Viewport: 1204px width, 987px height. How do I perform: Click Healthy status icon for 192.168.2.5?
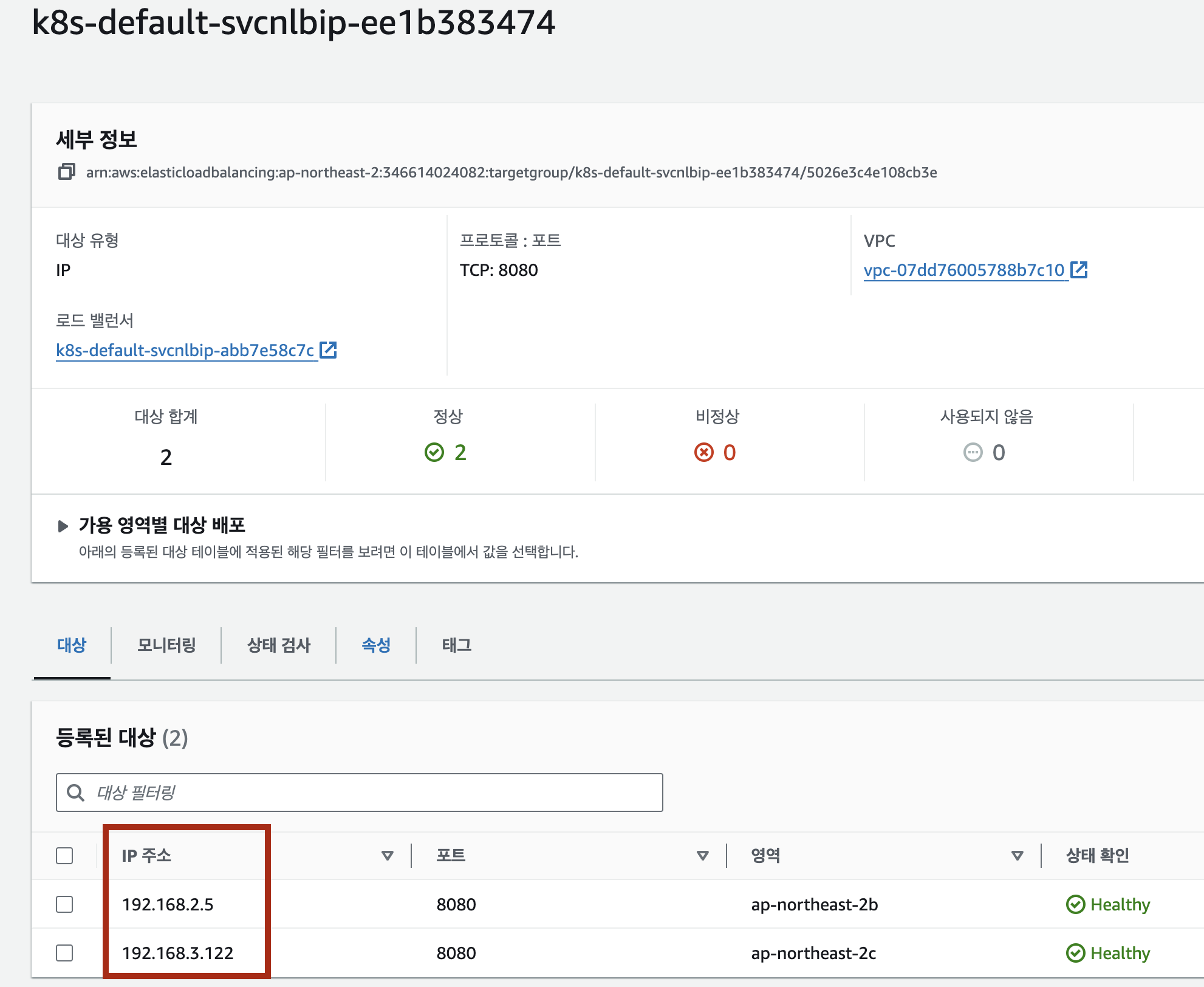[1076, 904]
